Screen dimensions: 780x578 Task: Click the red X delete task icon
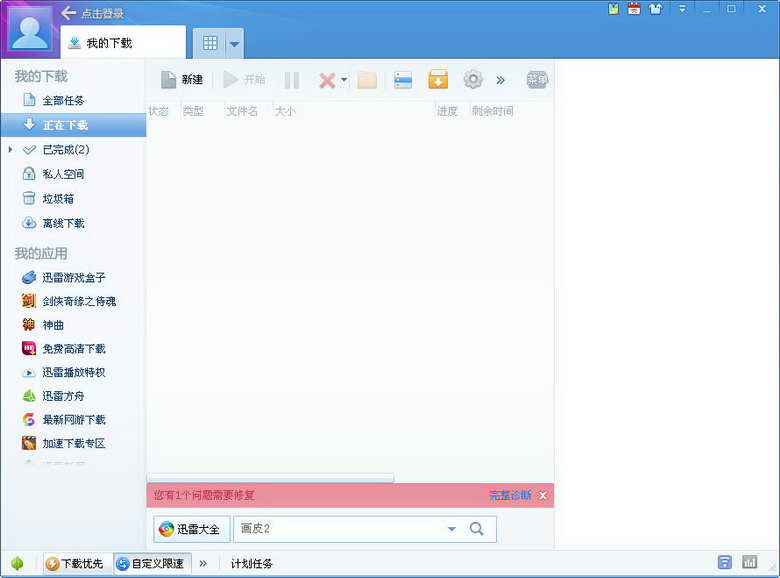(326, 80)
